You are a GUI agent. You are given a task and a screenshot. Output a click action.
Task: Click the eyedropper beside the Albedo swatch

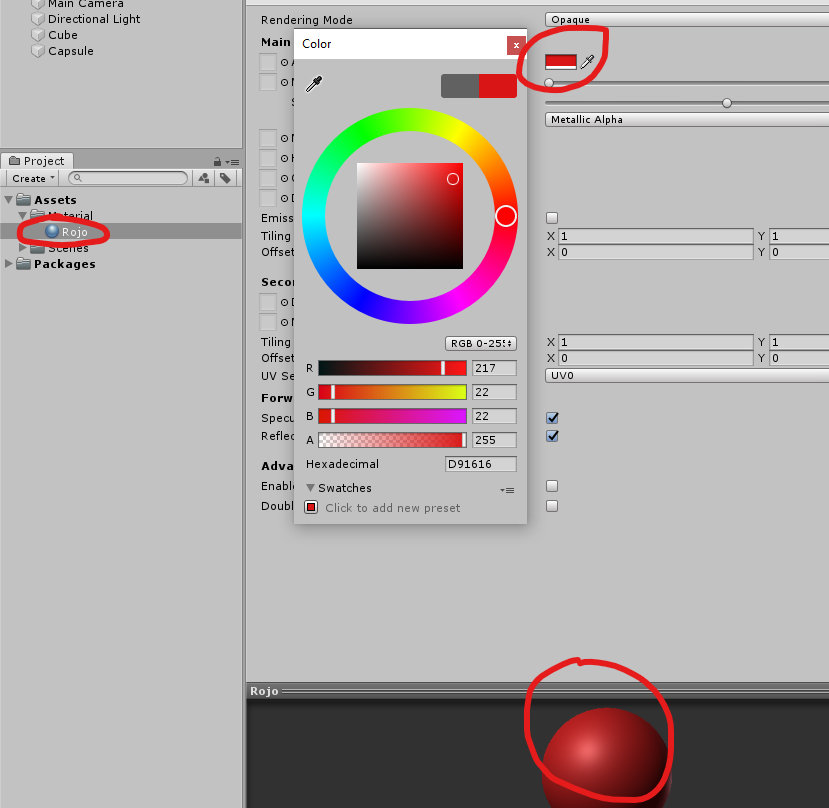tap(588, 62)
